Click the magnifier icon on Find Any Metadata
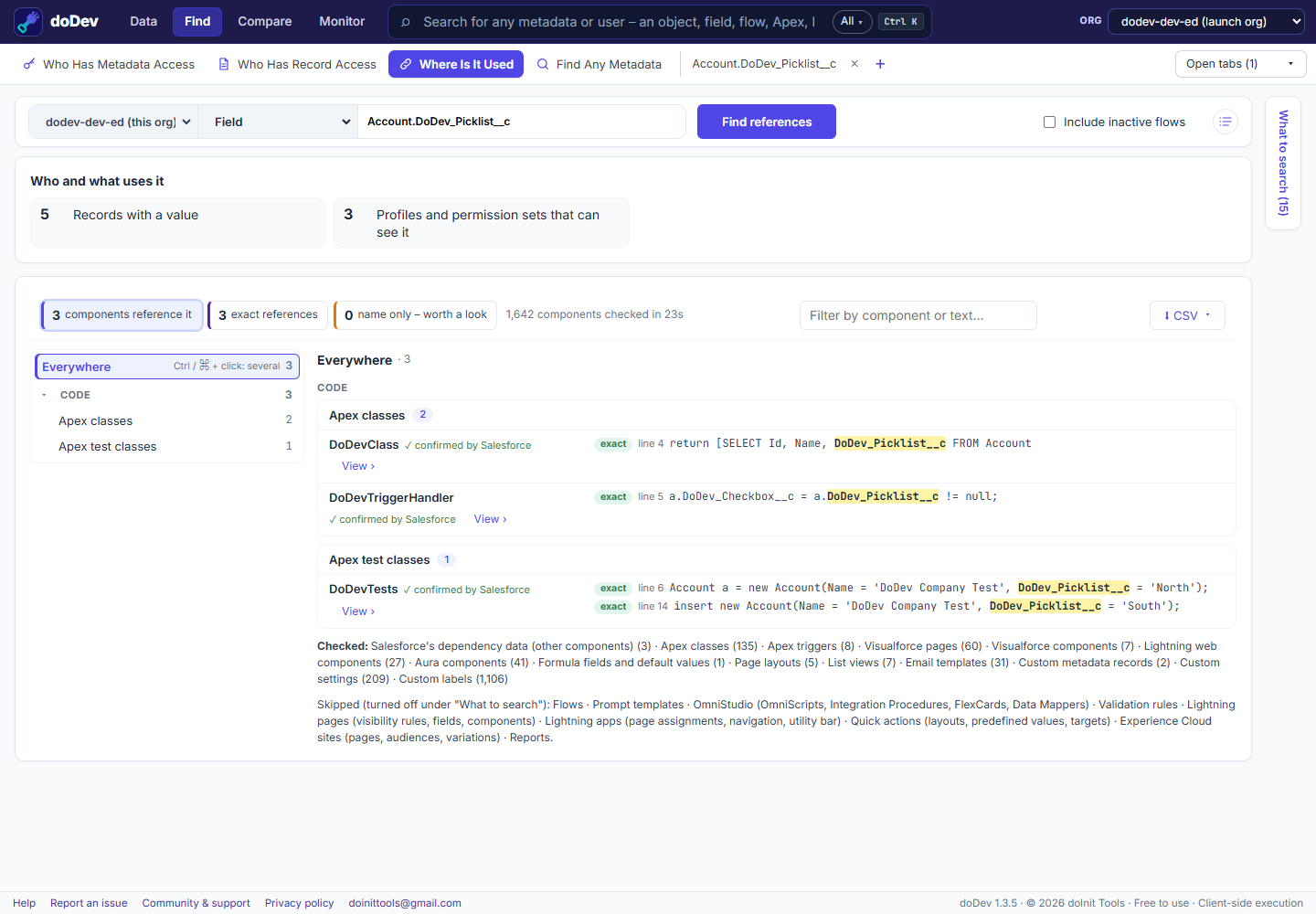The image size is (1316, 914). click(543, 64)
